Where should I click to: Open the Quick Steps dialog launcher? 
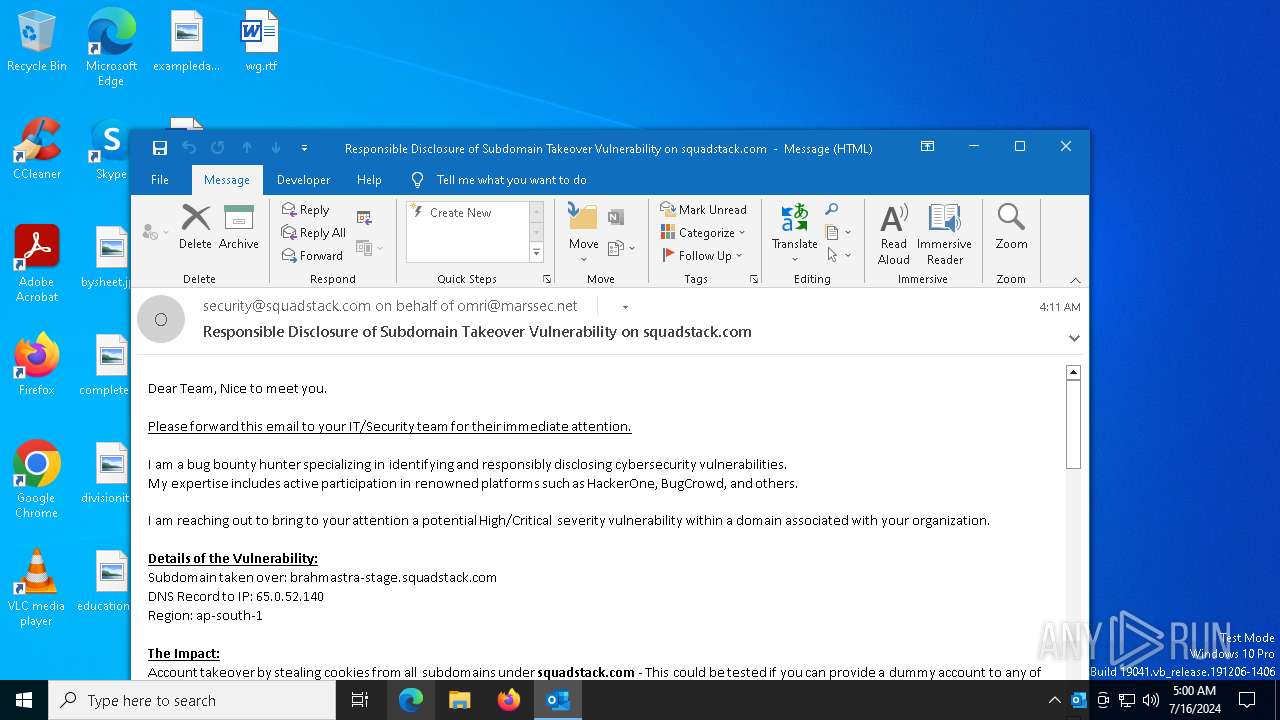coord(547,279)
